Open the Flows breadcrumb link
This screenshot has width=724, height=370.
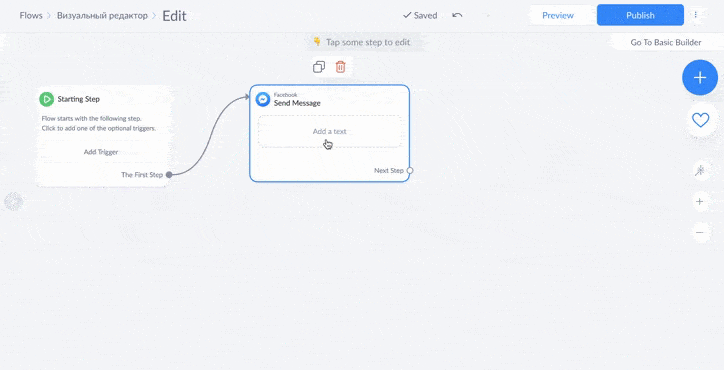tap(31, 15)
